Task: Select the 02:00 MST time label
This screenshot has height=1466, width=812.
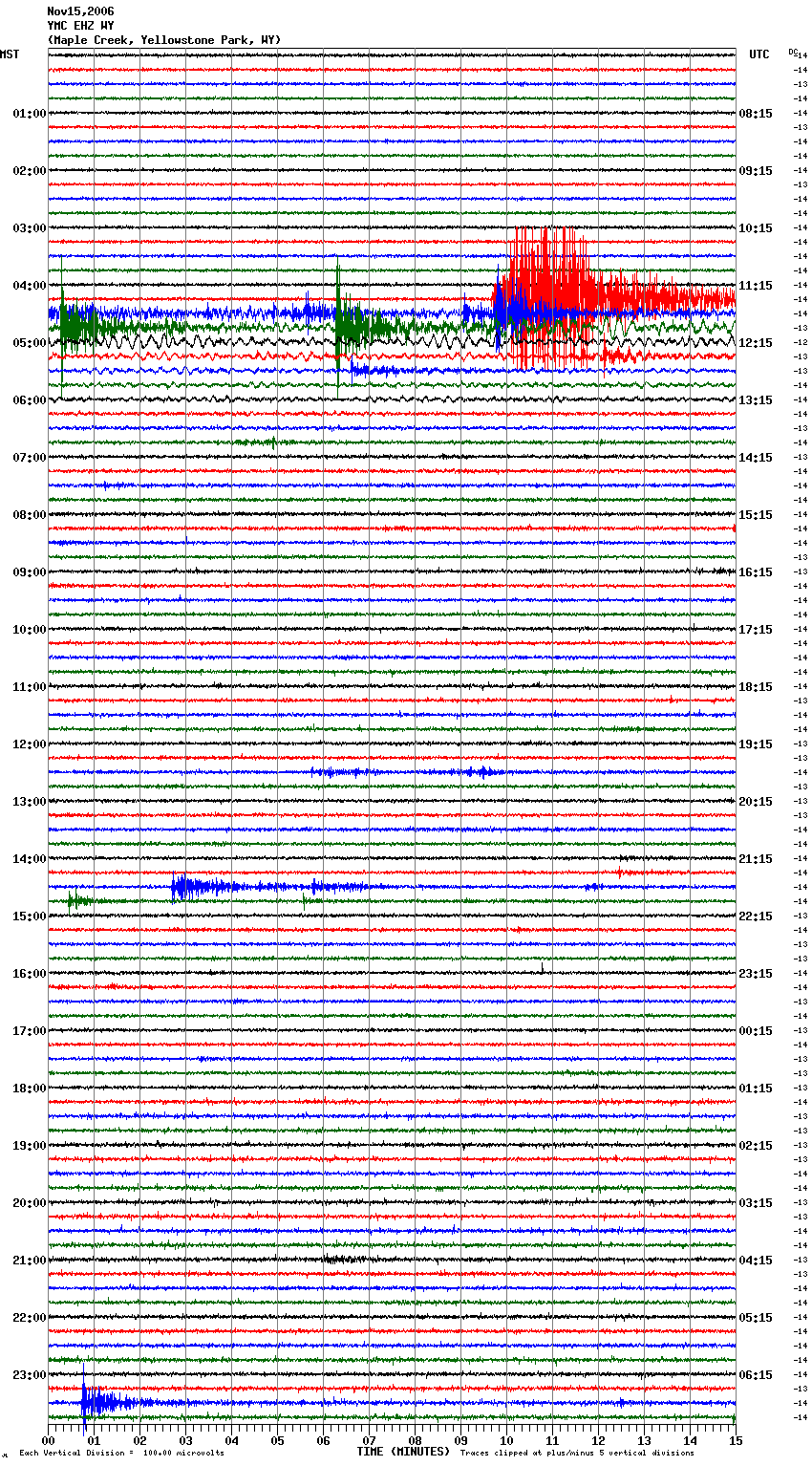Action: tap(30, 171)
